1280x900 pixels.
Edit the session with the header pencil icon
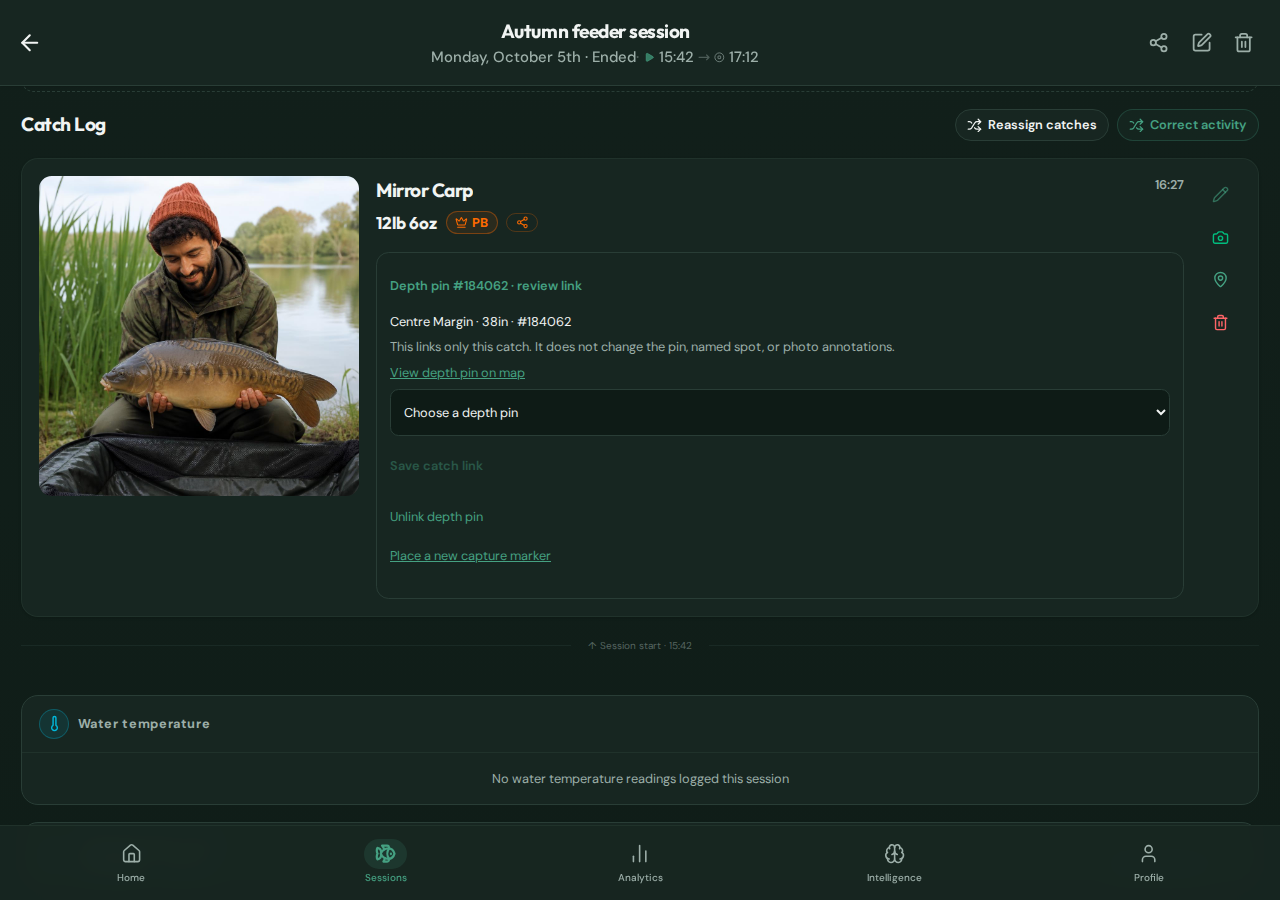[1201, 42]
